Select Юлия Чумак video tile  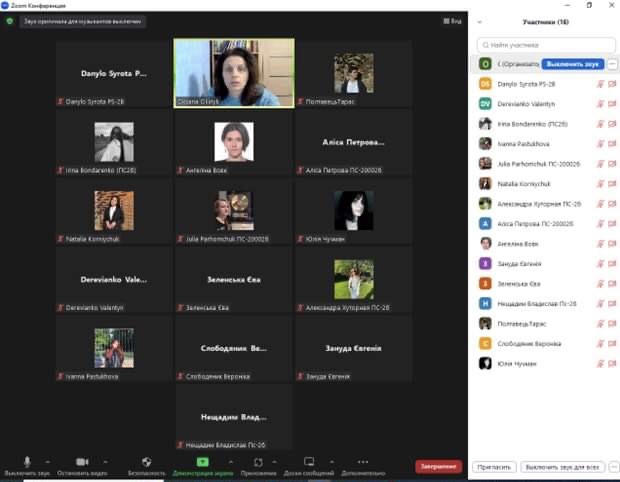tap(353, 211)
